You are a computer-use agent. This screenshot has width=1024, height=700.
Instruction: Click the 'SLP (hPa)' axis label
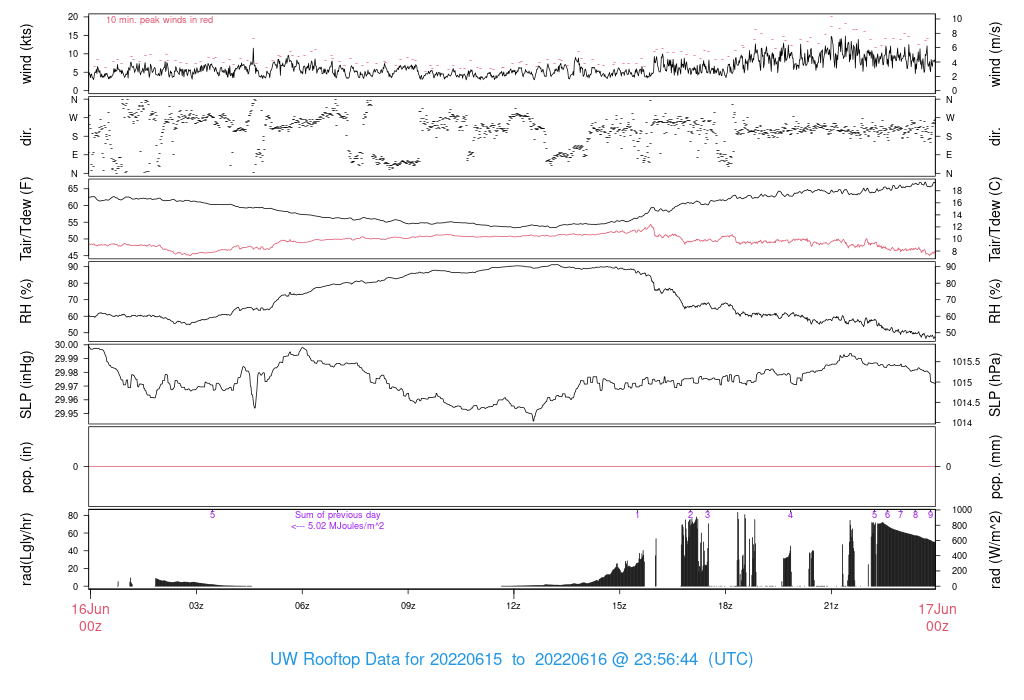(x=995, y=385)
